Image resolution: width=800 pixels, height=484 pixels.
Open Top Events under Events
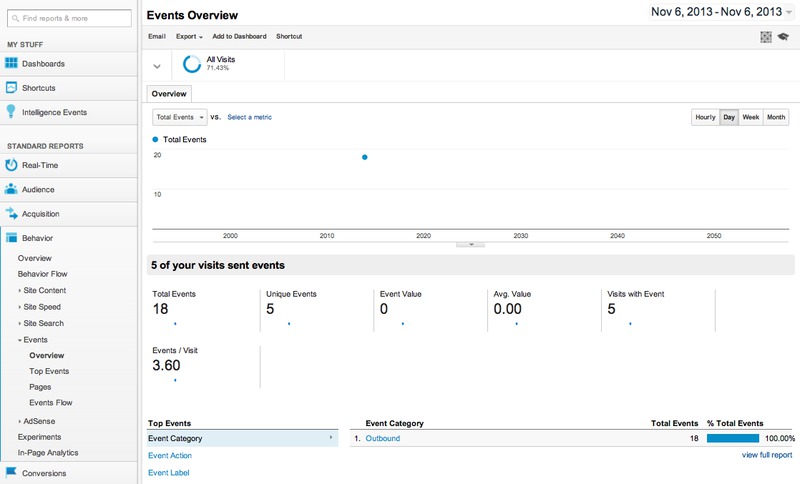coord(49,371)
